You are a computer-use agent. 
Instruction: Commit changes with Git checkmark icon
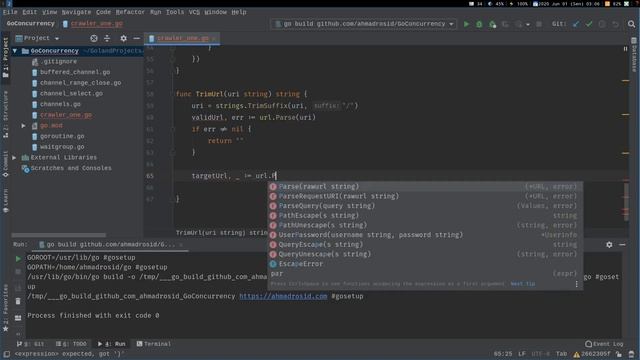[589, 24]
